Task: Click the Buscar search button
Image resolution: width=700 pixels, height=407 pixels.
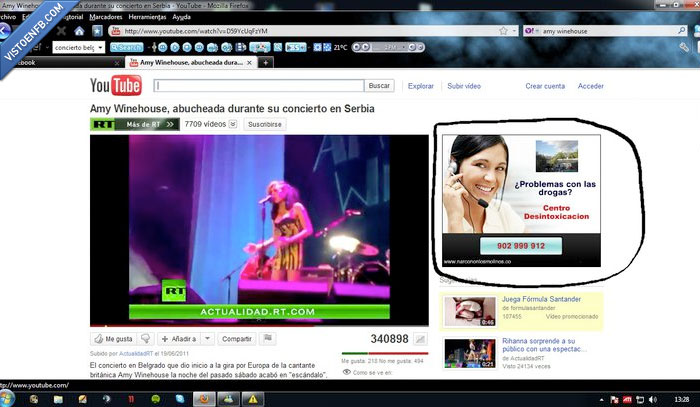Action: pyautogui.click(x=379, y=86)
